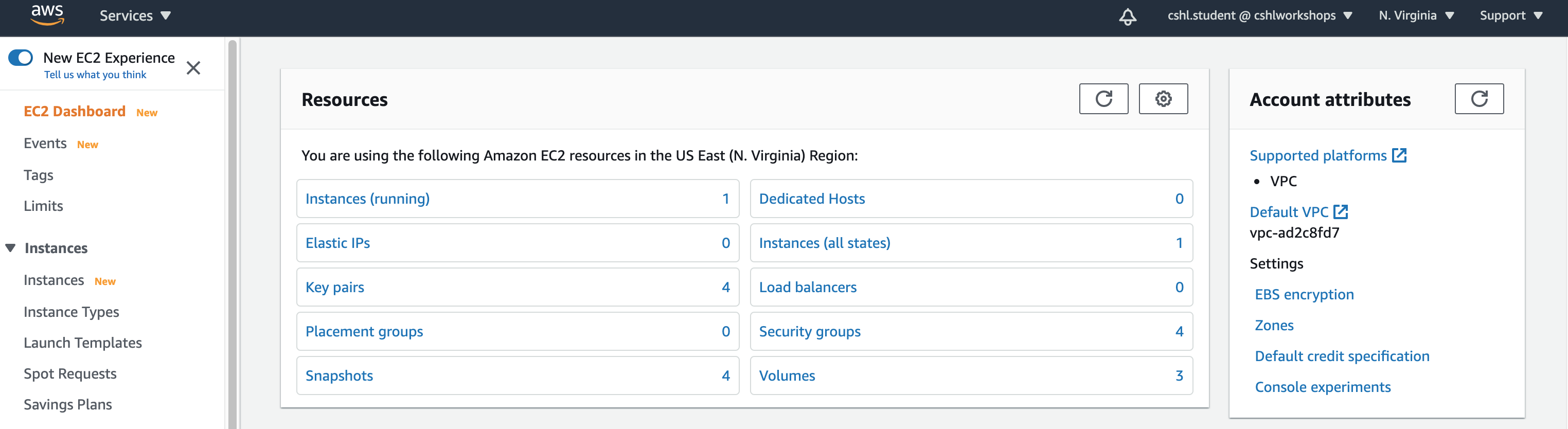Open Default VPC external link icon
This screenshot has width=1568, height=429.
click(1341, 212)
